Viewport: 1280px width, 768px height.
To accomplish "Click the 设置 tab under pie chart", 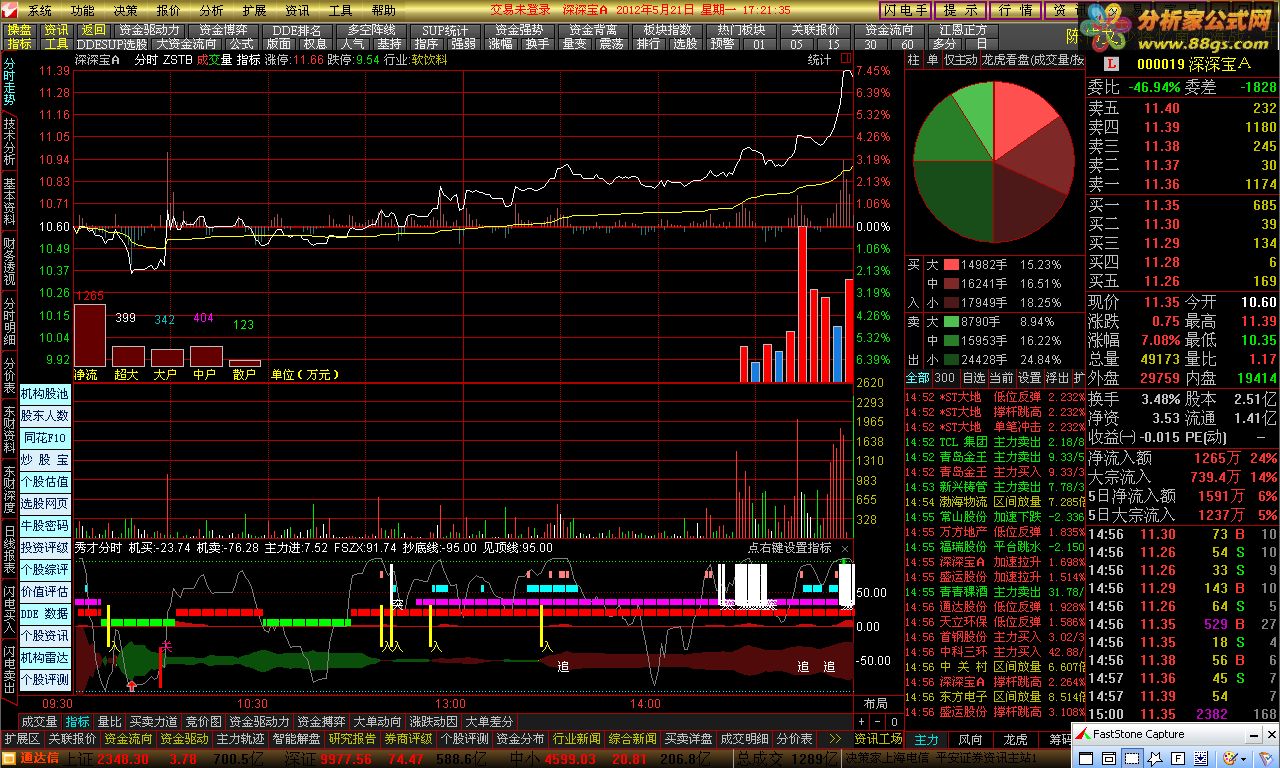I will 1029,378.
